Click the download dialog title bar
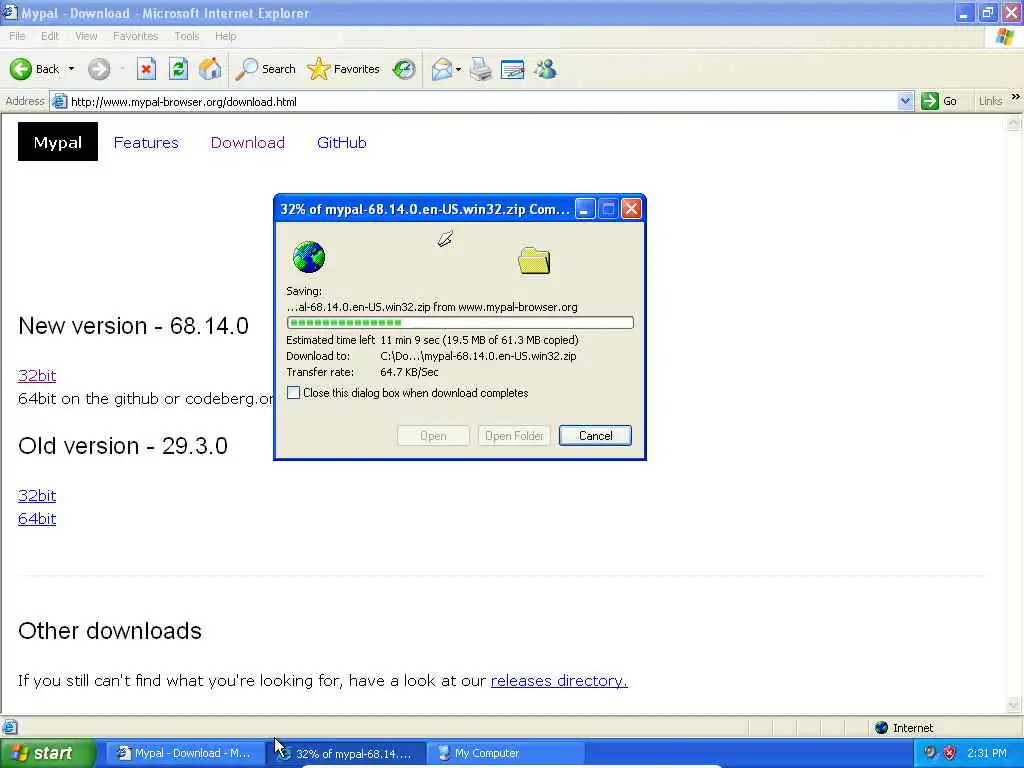 click(x=424, y=209)
